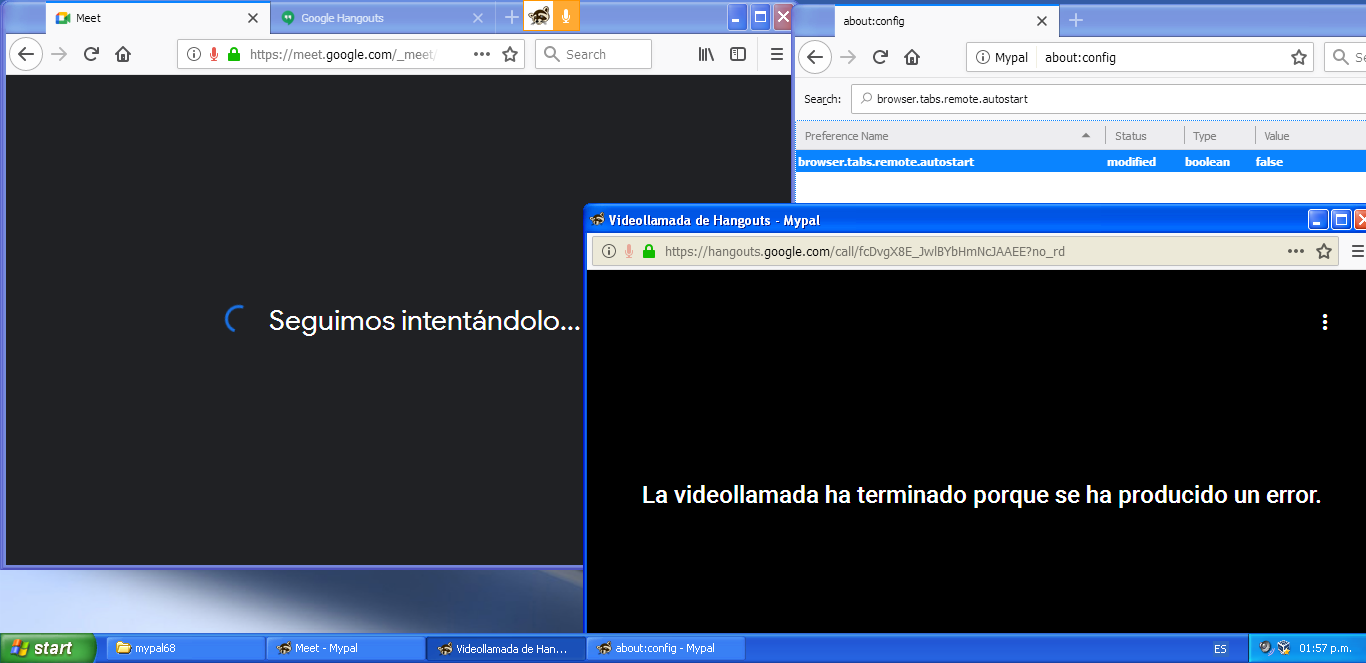Open a new tab in about:config window

(x=1076, y=20)
